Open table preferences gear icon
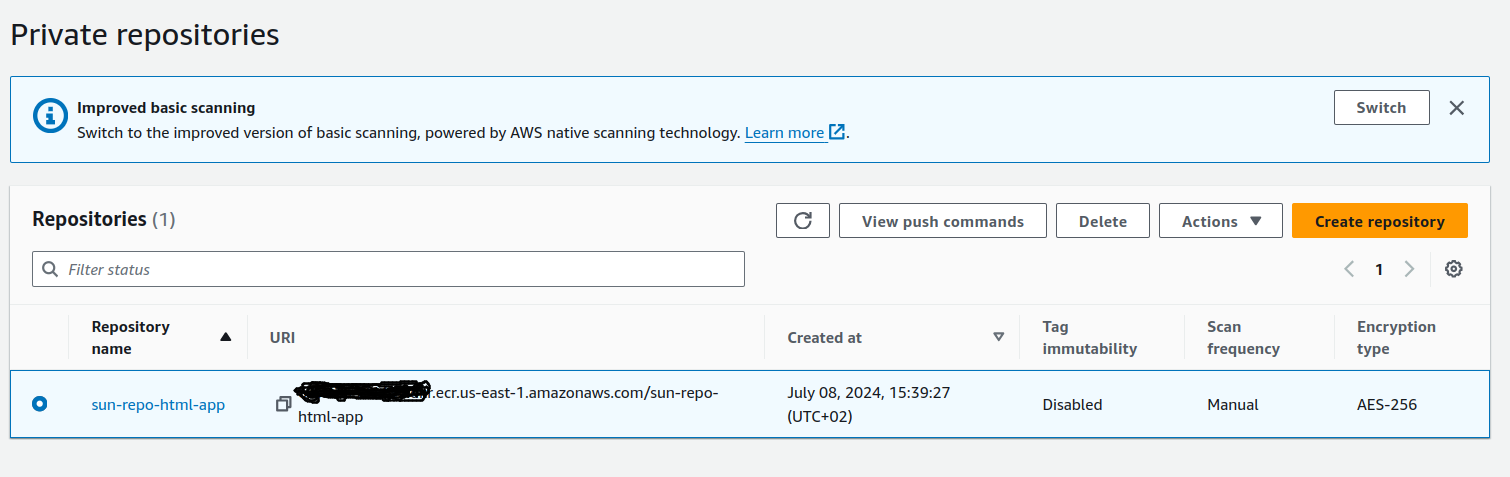Viewport: 1510px width, 477px height. [1454, 269]
